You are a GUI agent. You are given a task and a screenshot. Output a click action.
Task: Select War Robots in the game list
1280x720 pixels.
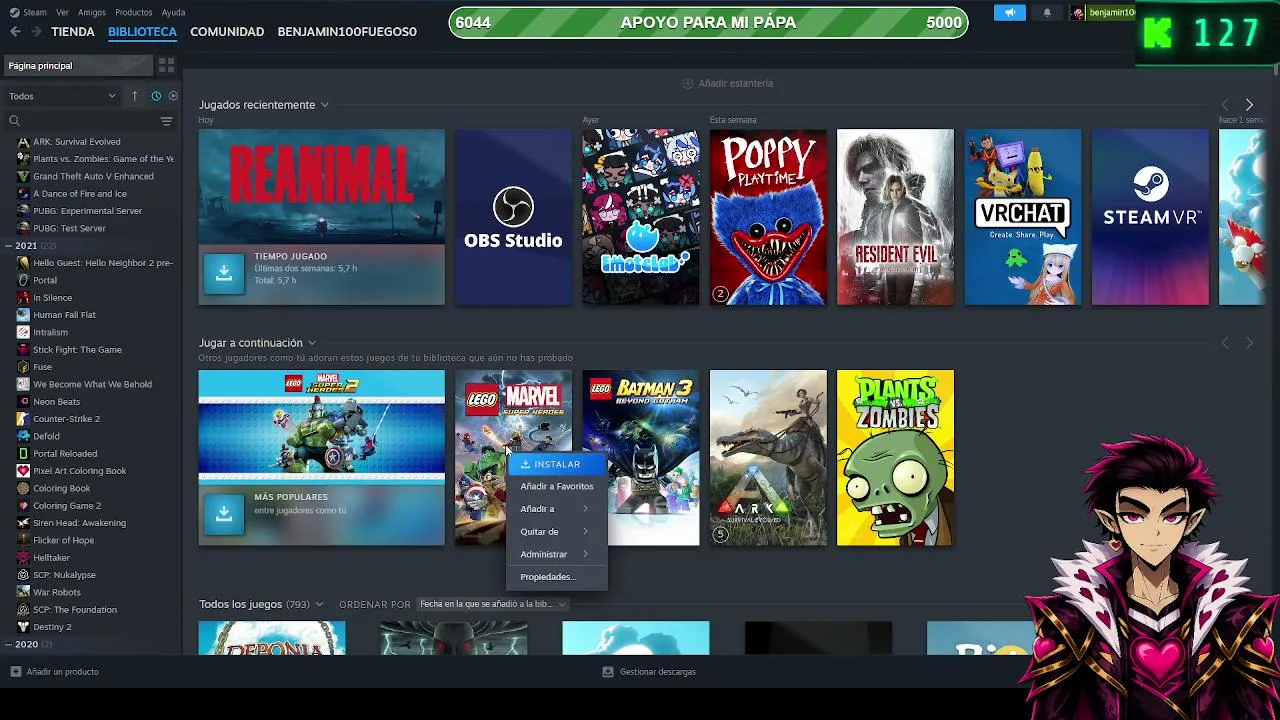[57, 593]
